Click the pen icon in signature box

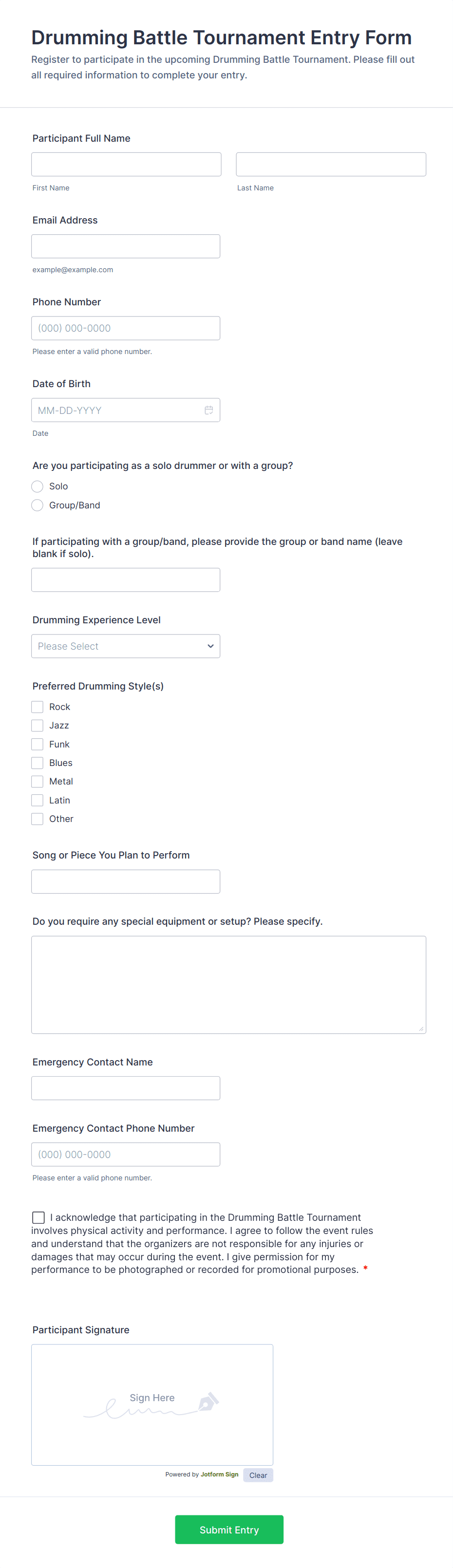tap(208, 1400)
